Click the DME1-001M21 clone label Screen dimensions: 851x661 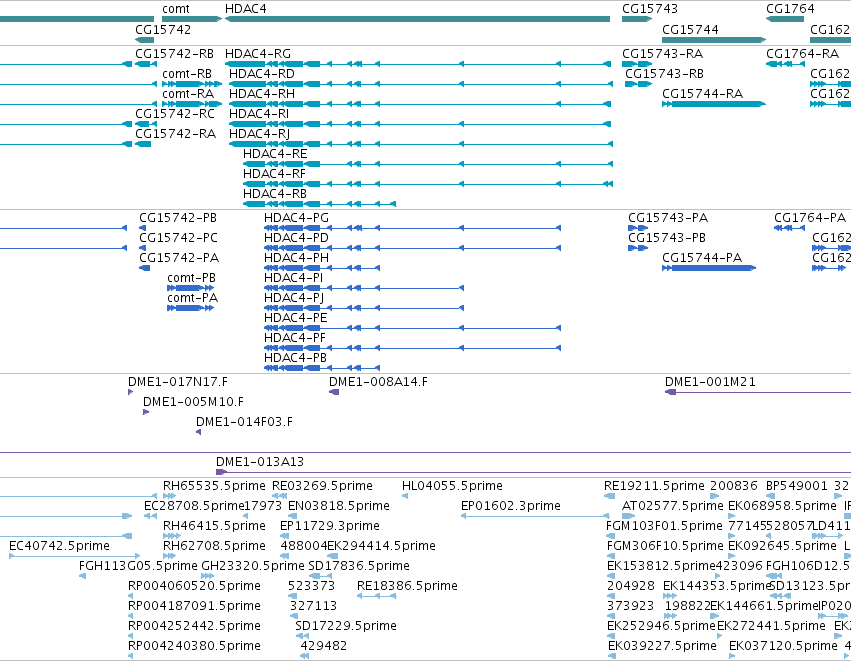tap(710, 382)
